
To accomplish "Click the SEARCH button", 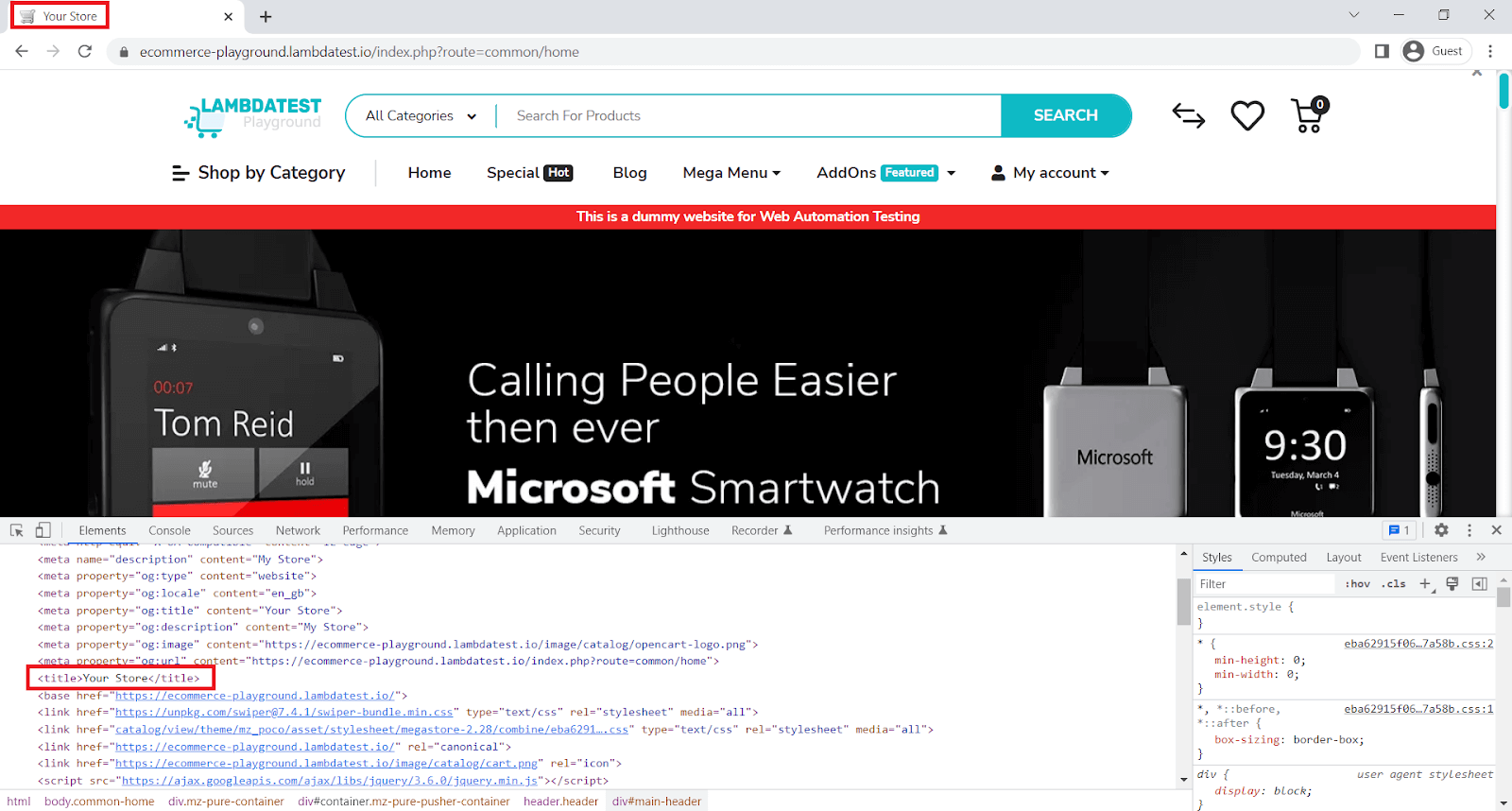I will 1065,115.
